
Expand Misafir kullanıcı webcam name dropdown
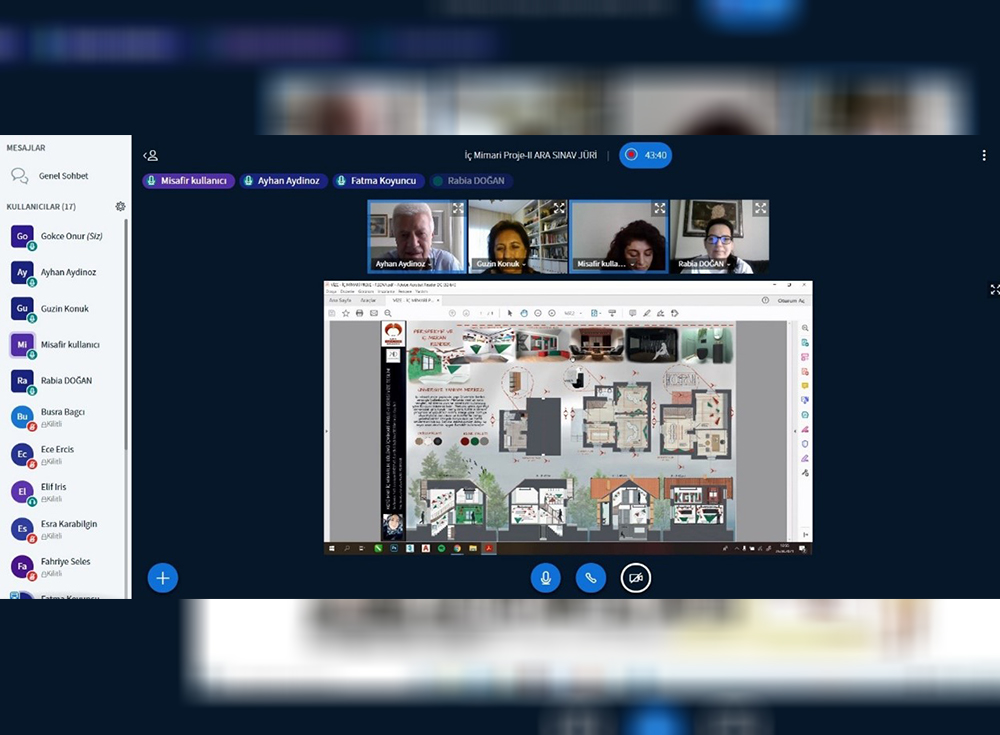(603, 264)
